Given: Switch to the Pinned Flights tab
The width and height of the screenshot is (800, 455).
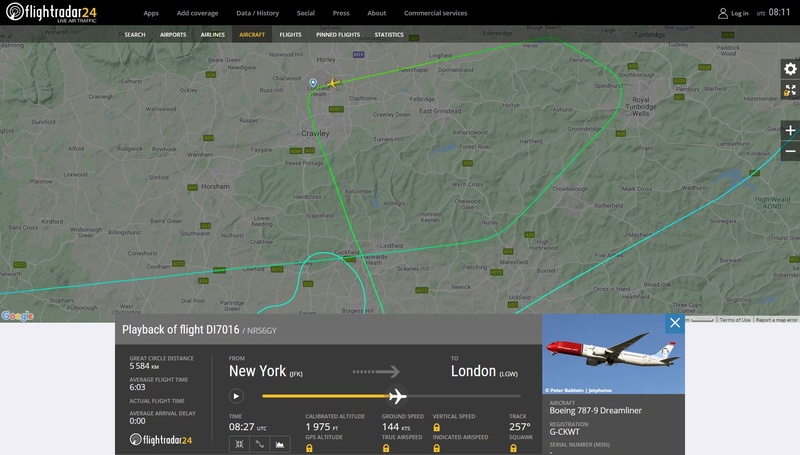Looking at the screenshot, I should coord(338,35).
